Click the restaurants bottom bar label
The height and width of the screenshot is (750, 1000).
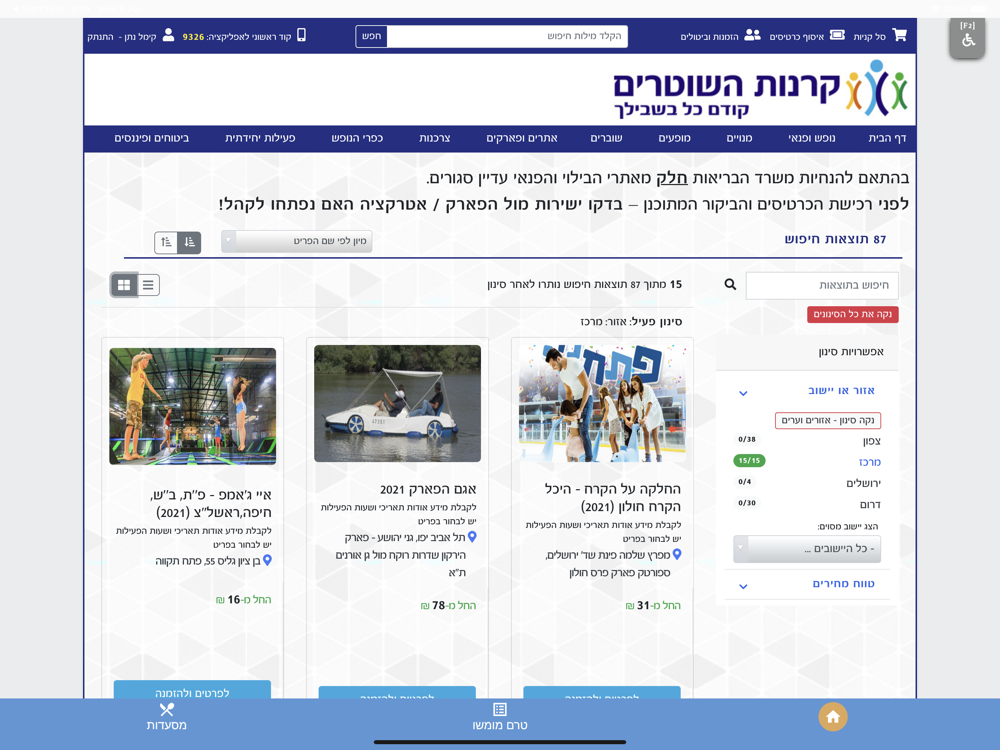[x=166, y=725]
